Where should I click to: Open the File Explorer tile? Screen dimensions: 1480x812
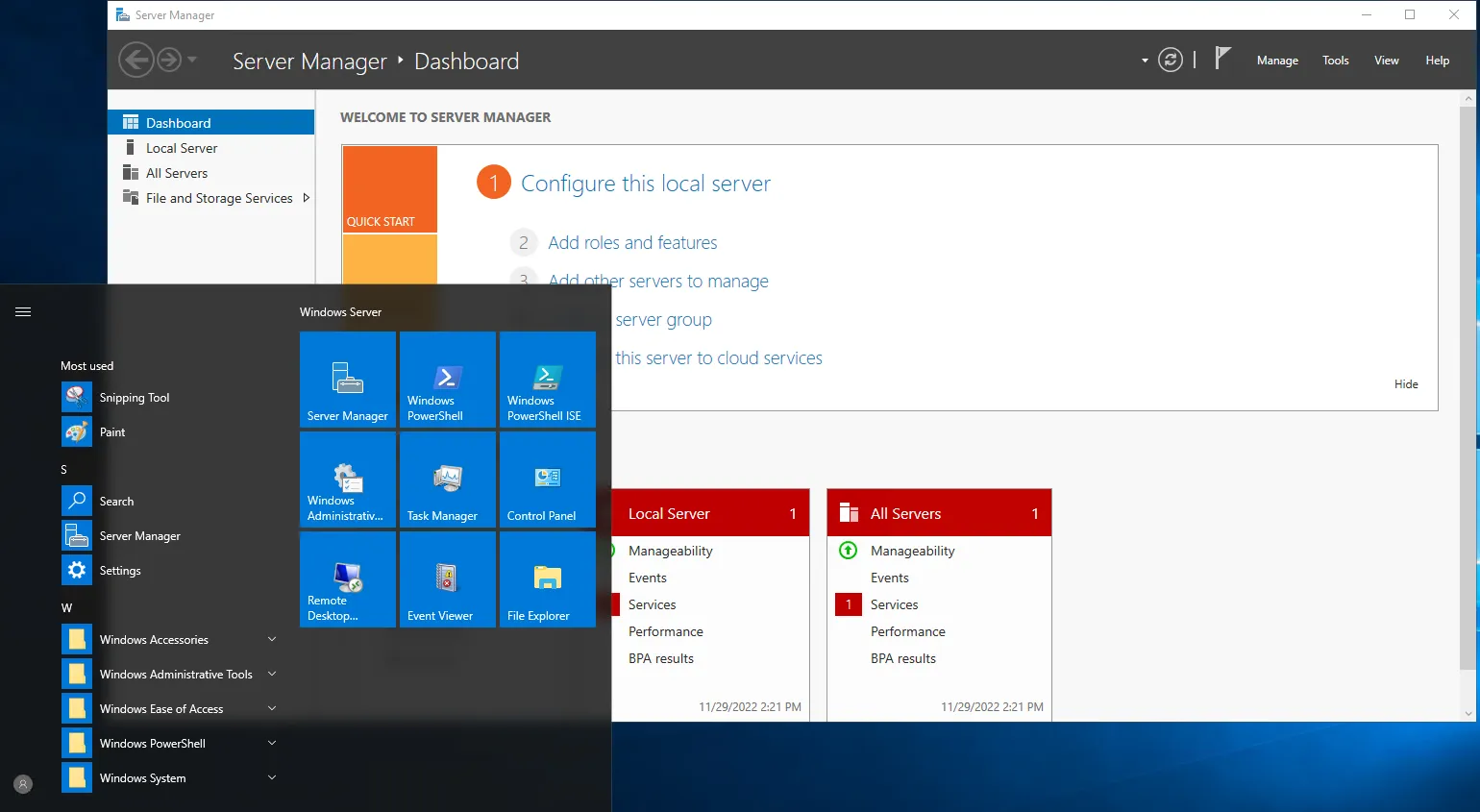pyautogui.click(x=548, y=579)
